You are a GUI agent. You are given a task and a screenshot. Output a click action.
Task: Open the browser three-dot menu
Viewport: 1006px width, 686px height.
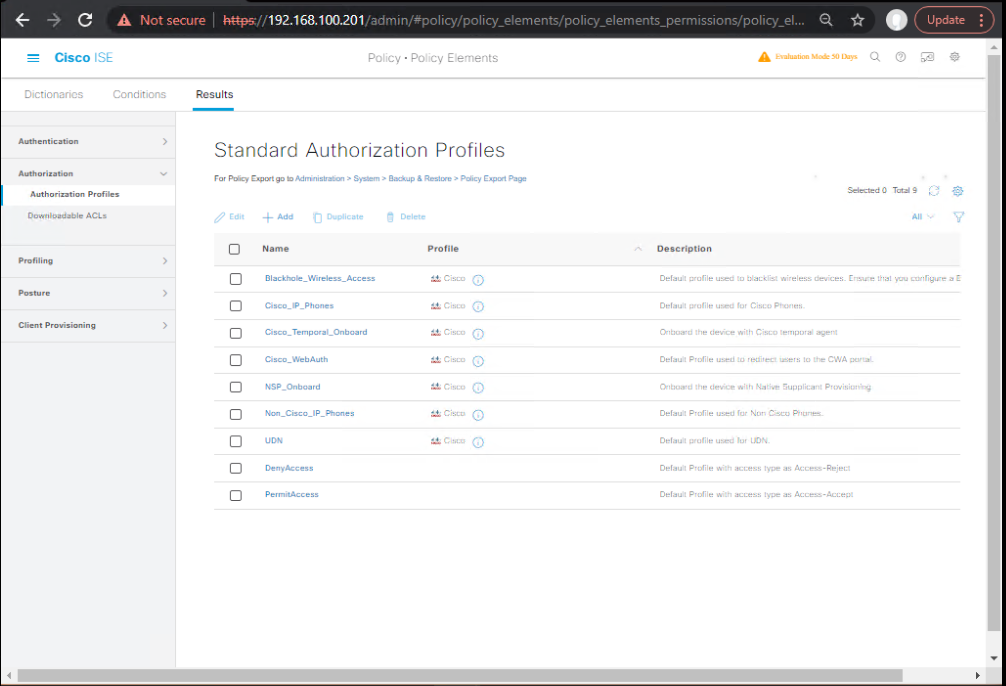[x=982, y=21]
